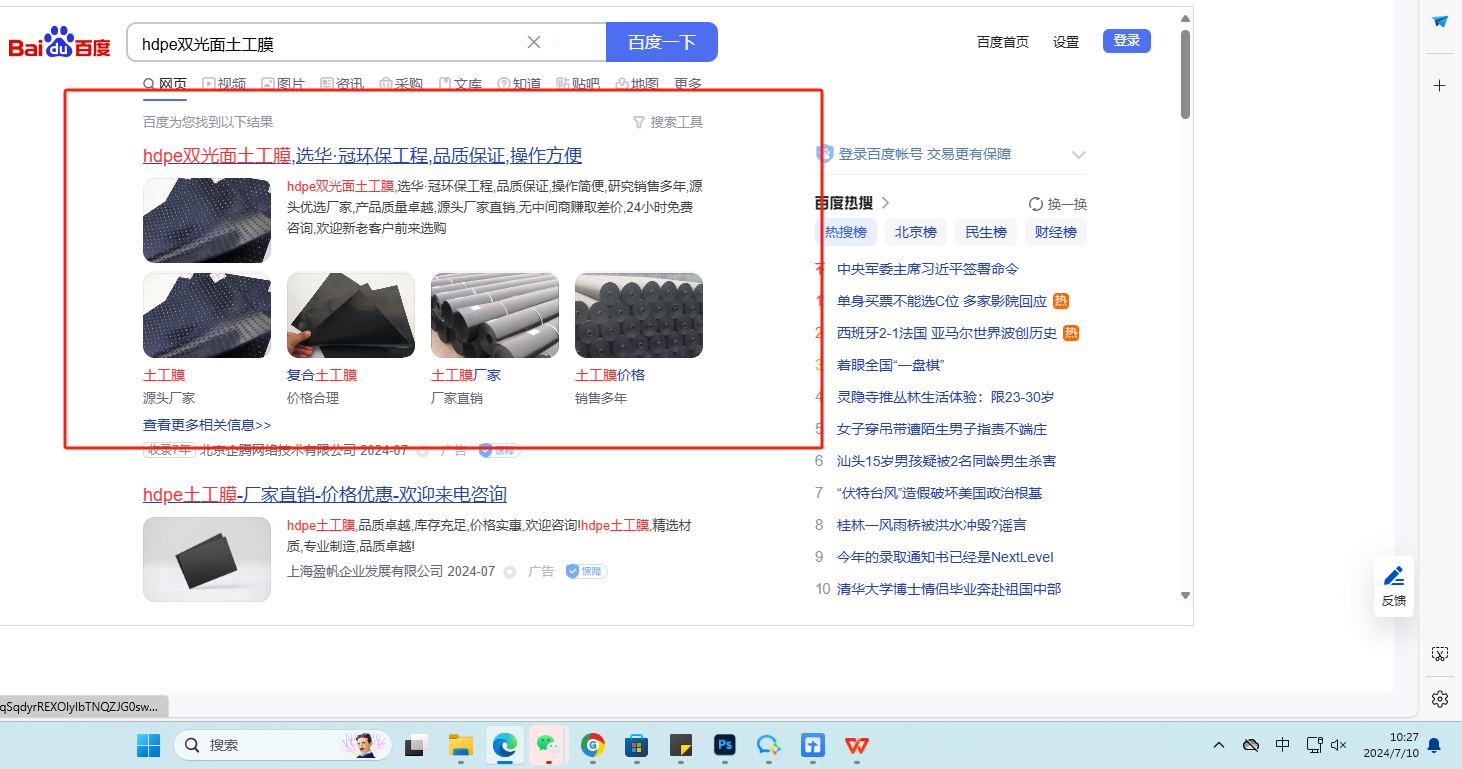Open the blue bird sidebar app icon
Viewport: 1462px width, 769px height.
(x=1440, y=22)
